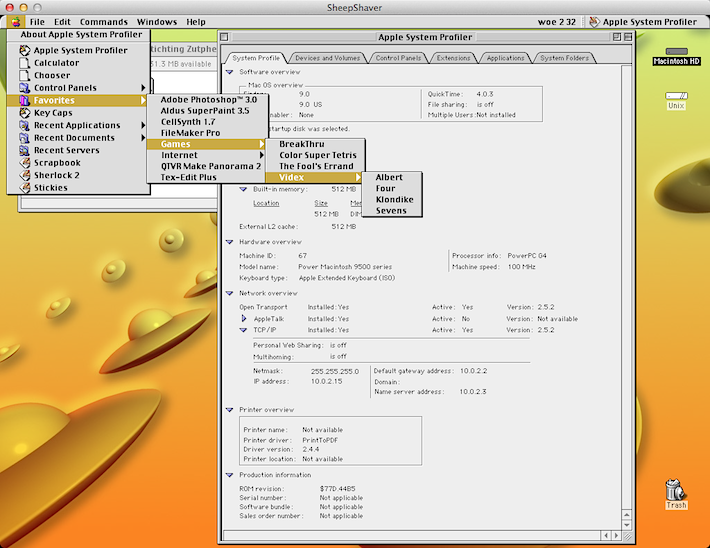710x548 pixels.
Task: Switch to the System Folders tab
Action: [565, 58]
